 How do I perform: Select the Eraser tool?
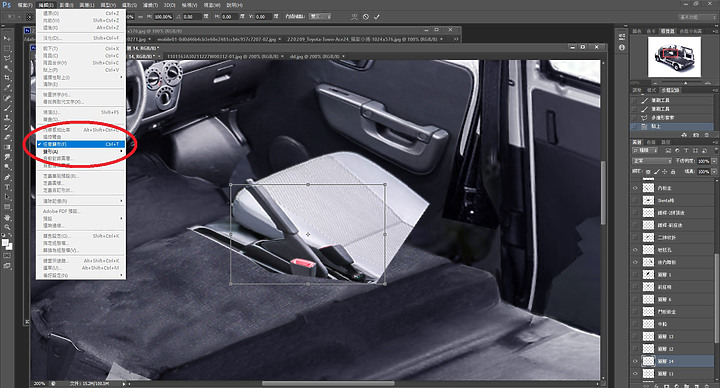coord(7,137)
